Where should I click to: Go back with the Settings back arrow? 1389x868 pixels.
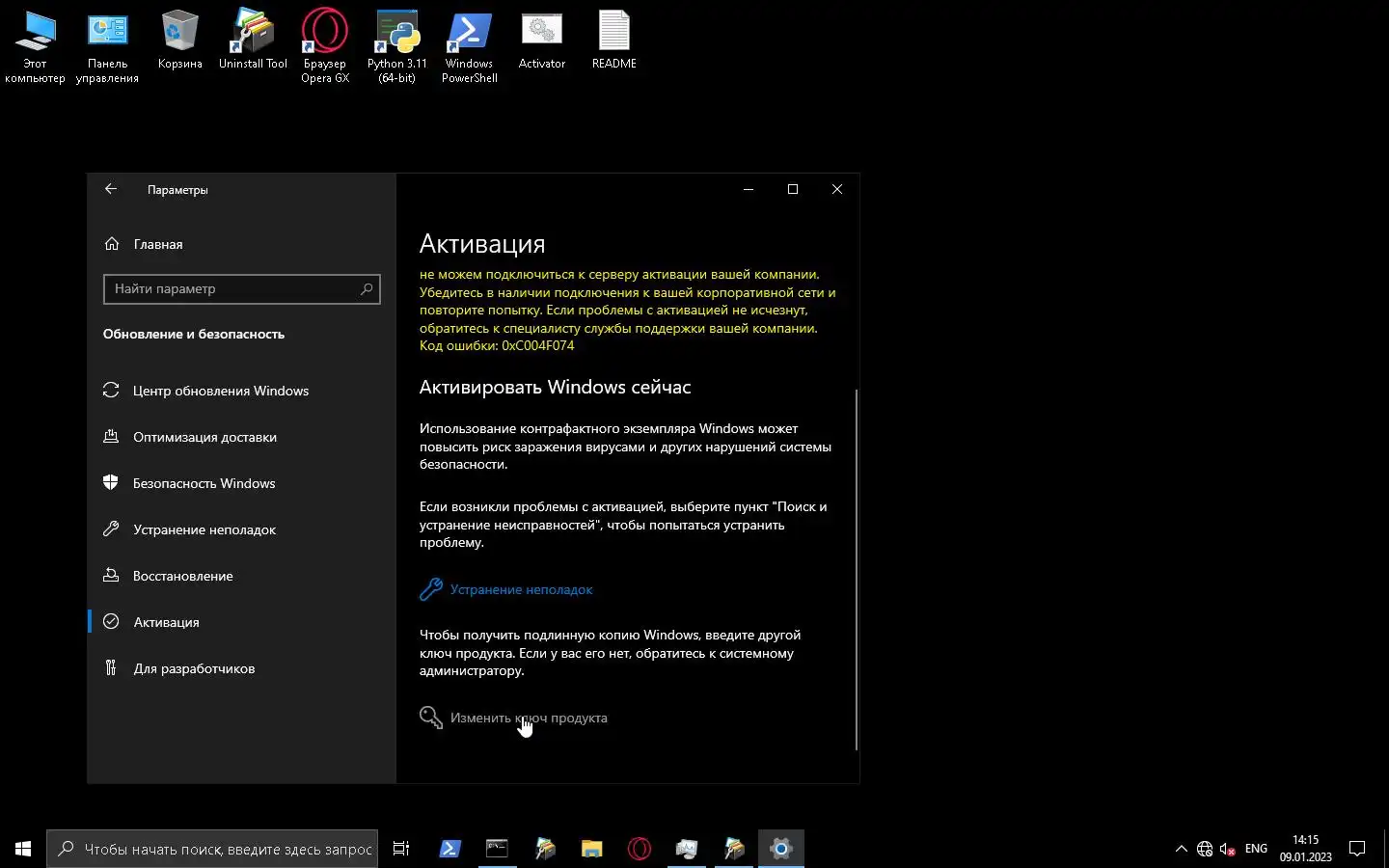pos(111,189)
